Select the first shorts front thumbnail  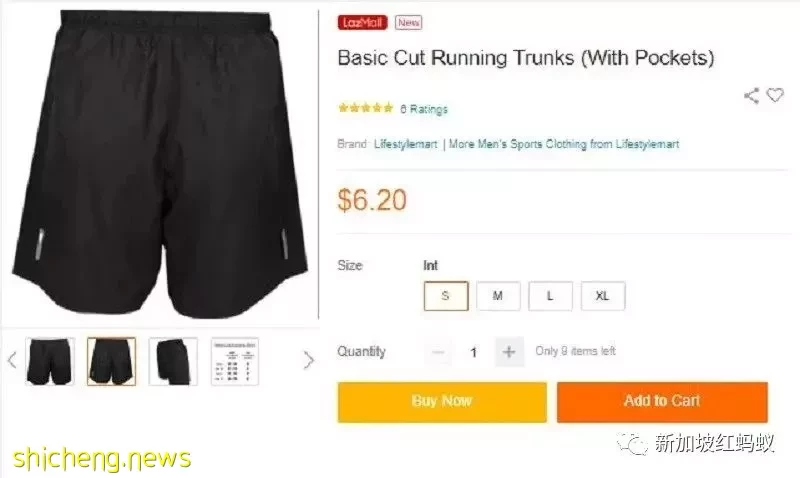coord(49,361)
